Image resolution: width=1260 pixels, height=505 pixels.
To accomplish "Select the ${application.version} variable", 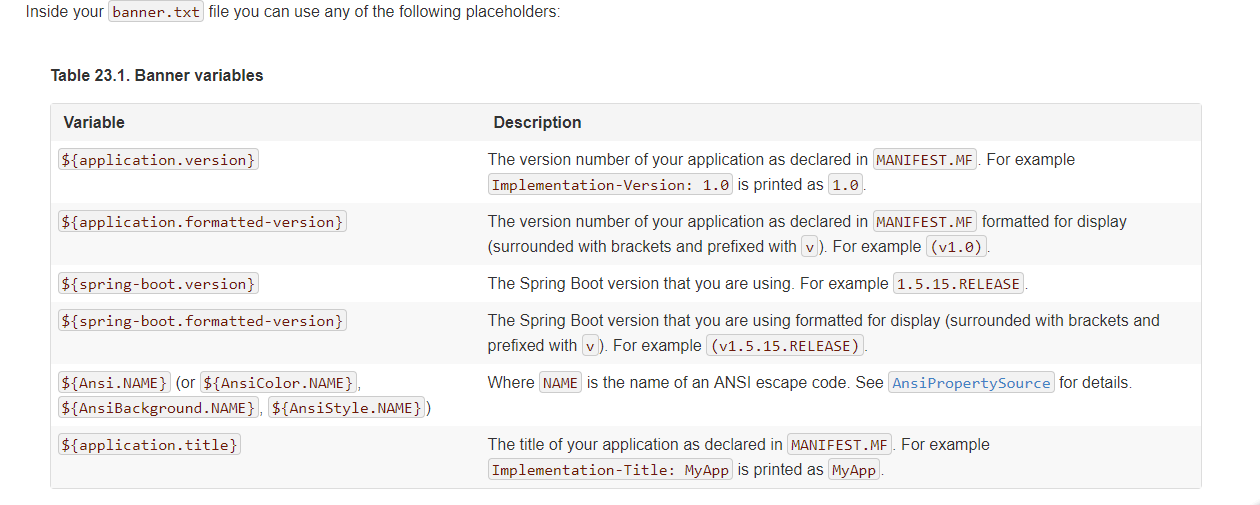I will click(x=158, y=159).
